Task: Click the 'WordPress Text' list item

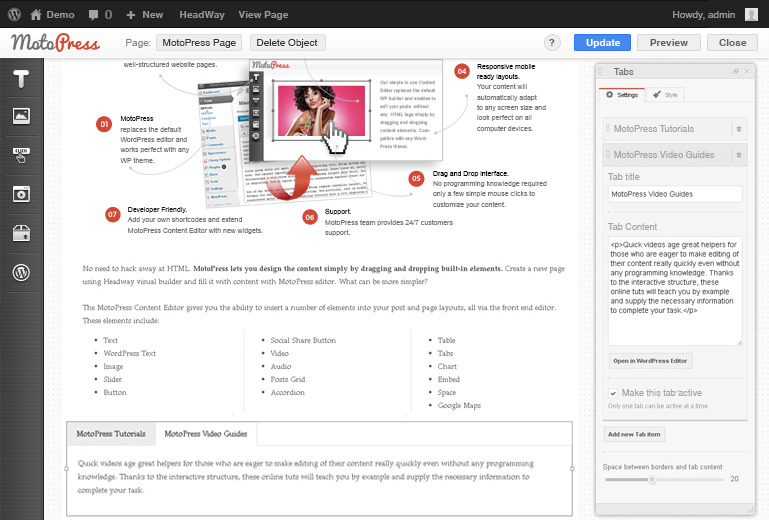Action: 129,353
